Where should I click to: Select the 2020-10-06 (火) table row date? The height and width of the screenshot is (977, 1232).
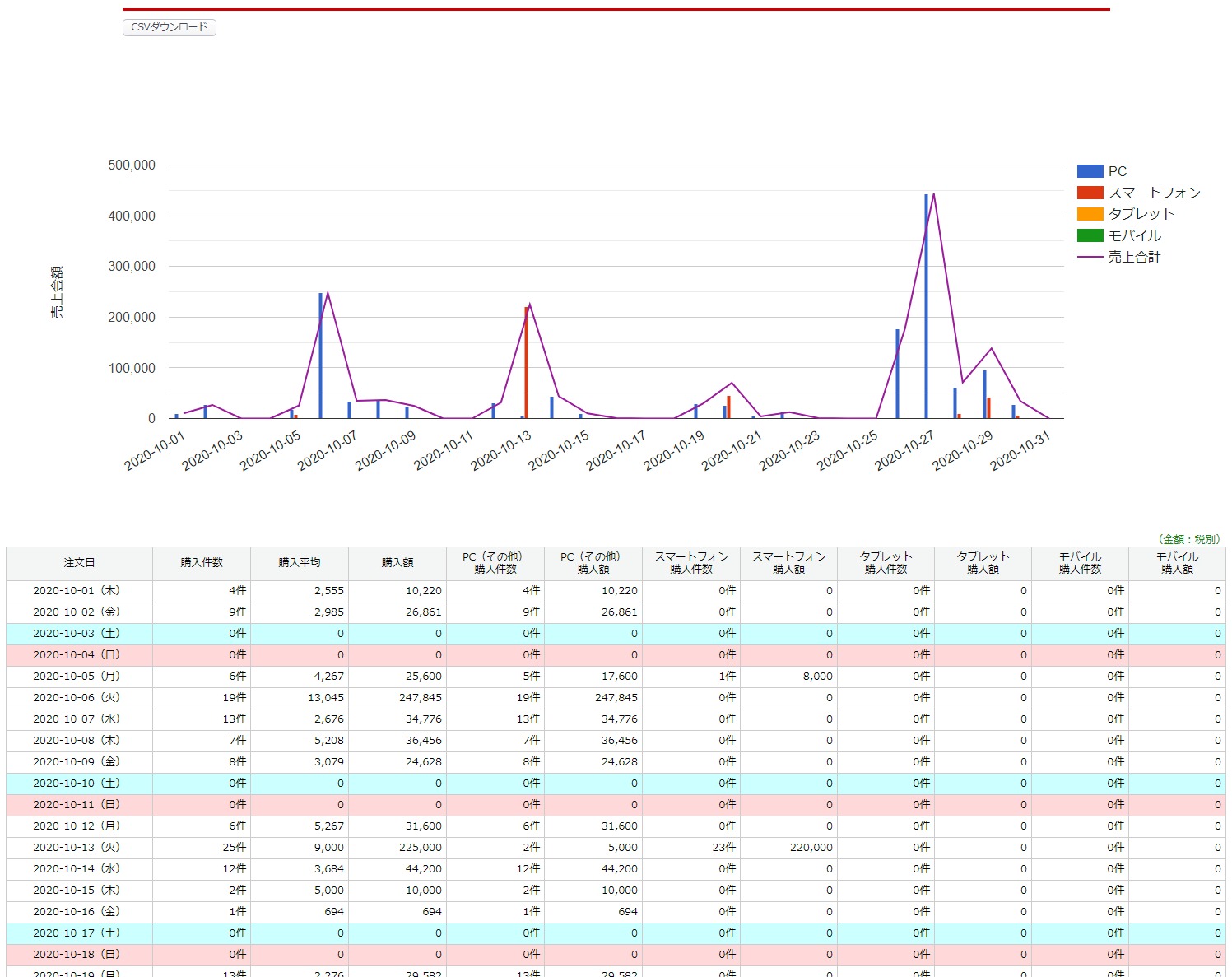[77, 697]
